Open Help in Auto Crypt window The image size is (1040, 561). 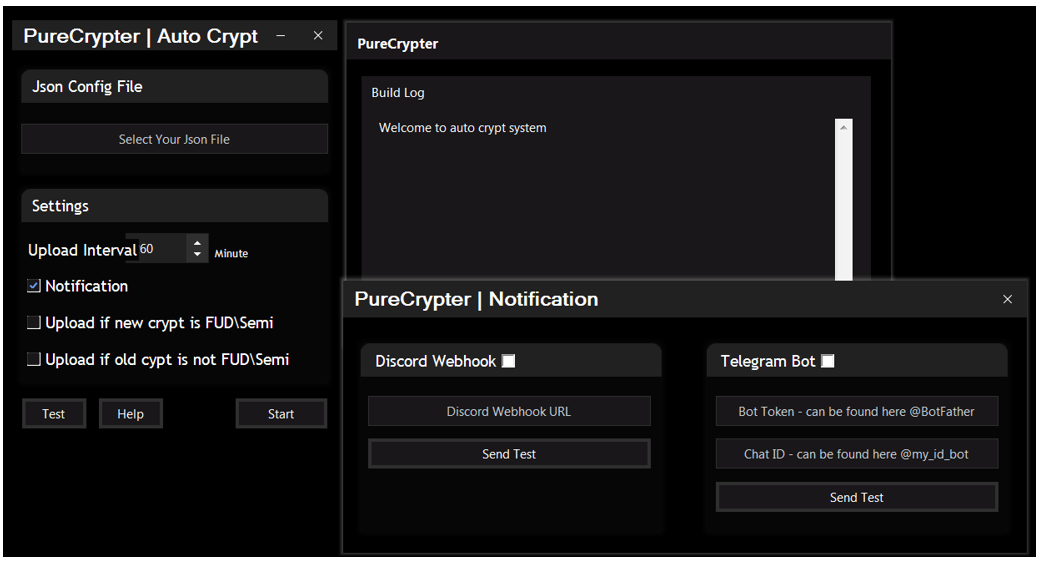click(131, 414)
